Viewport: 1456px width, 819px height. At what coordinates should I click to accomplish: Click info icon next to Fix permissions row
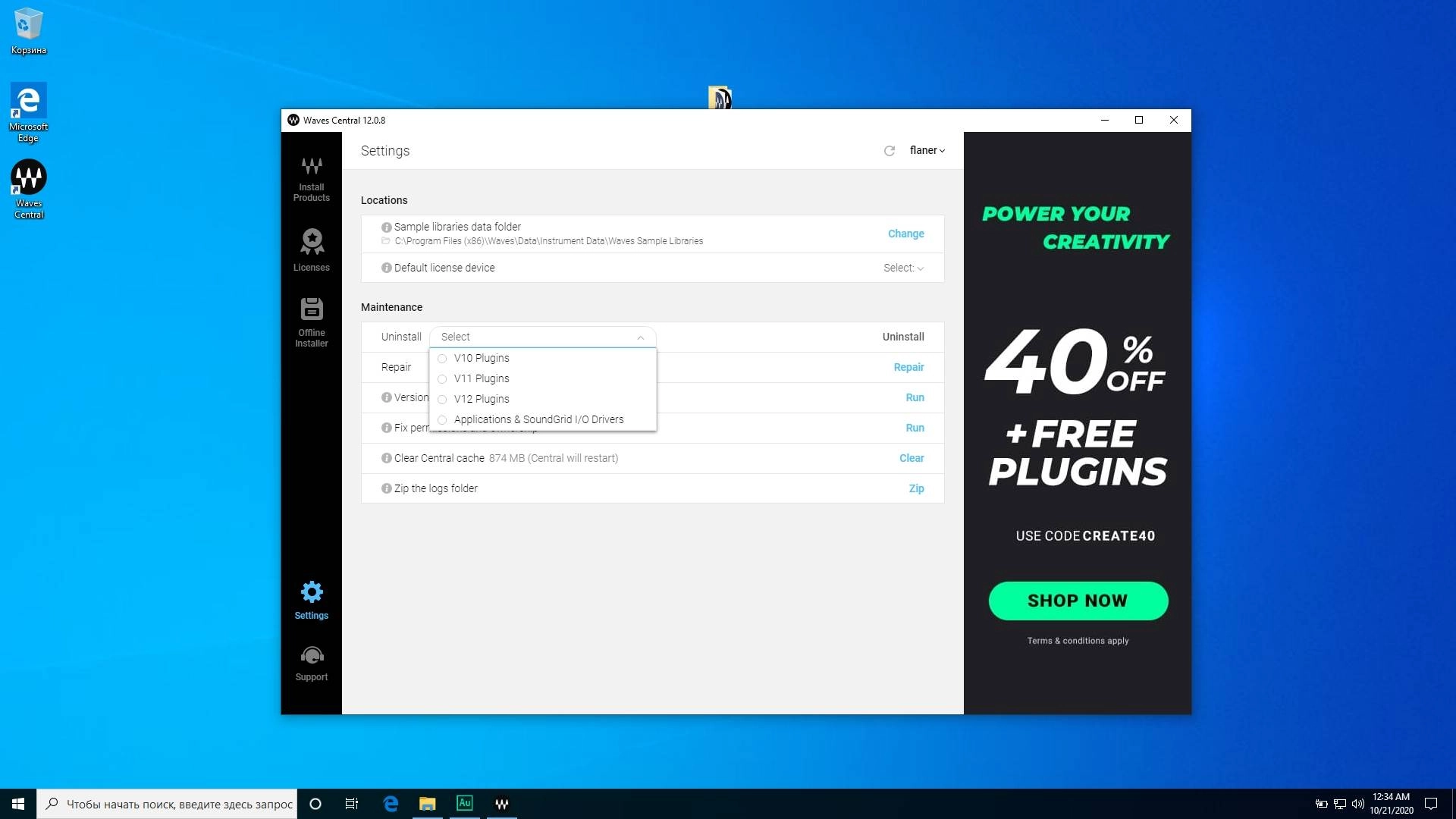point(386,428)
